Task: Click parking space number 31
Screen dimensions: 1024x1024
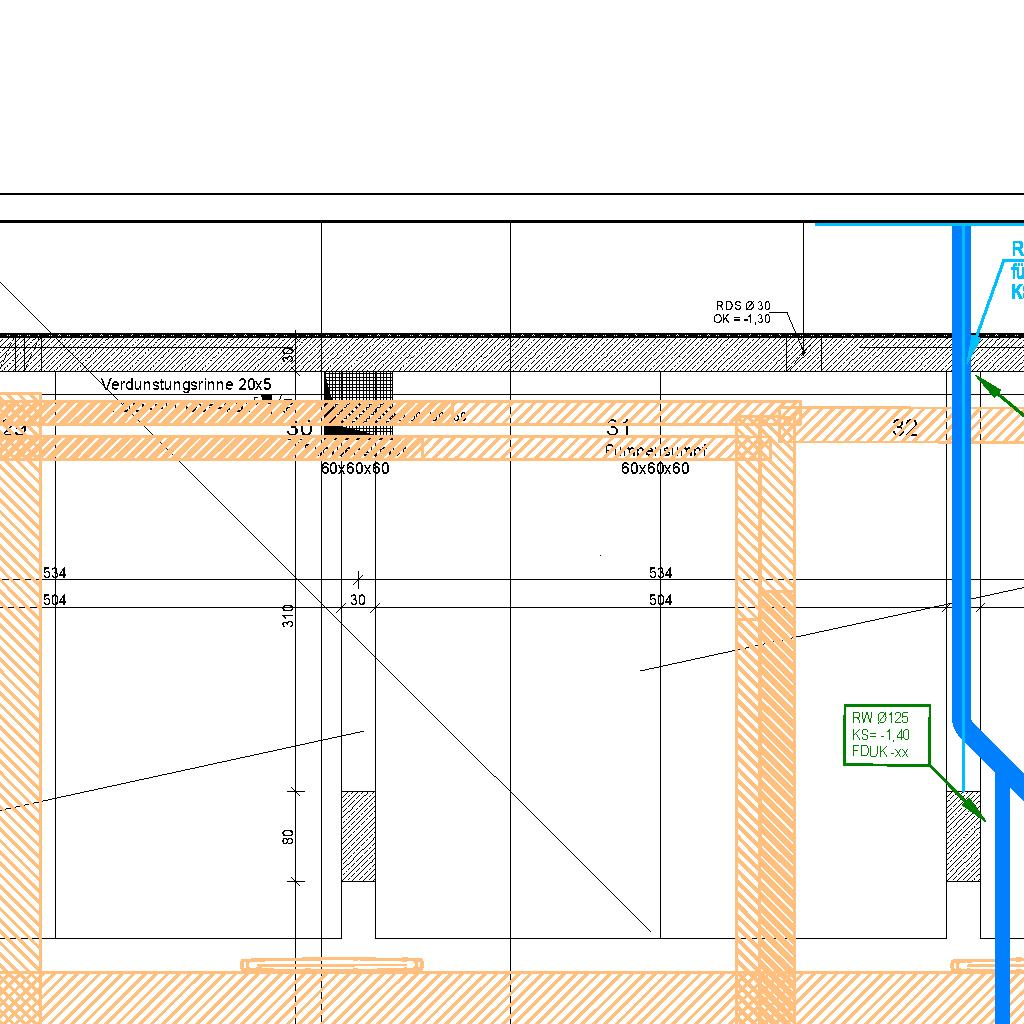Action: click(619, 428)
